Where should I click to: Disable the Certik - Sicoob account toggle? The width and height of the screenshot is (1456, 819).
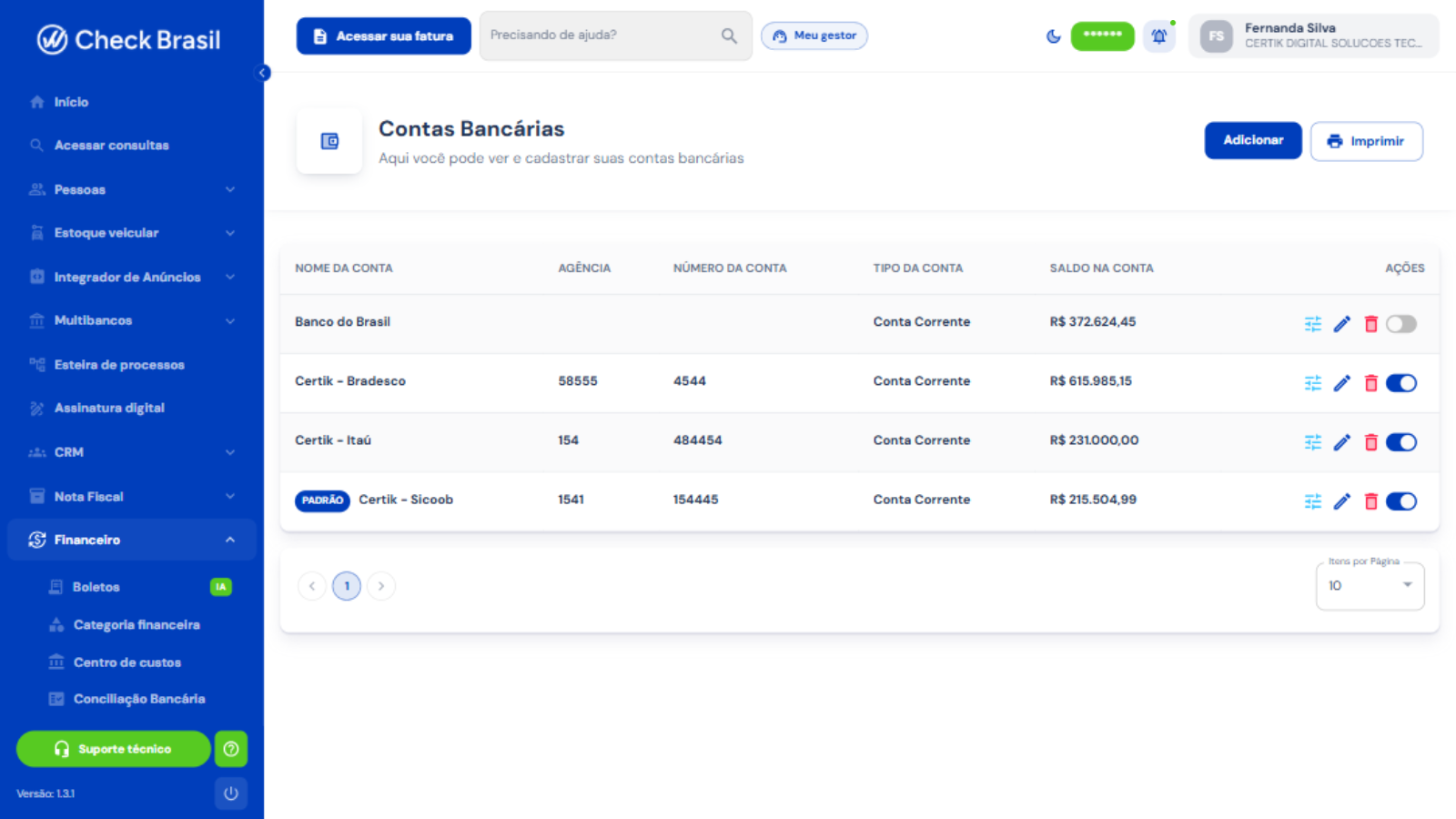tap(1401, 501)
